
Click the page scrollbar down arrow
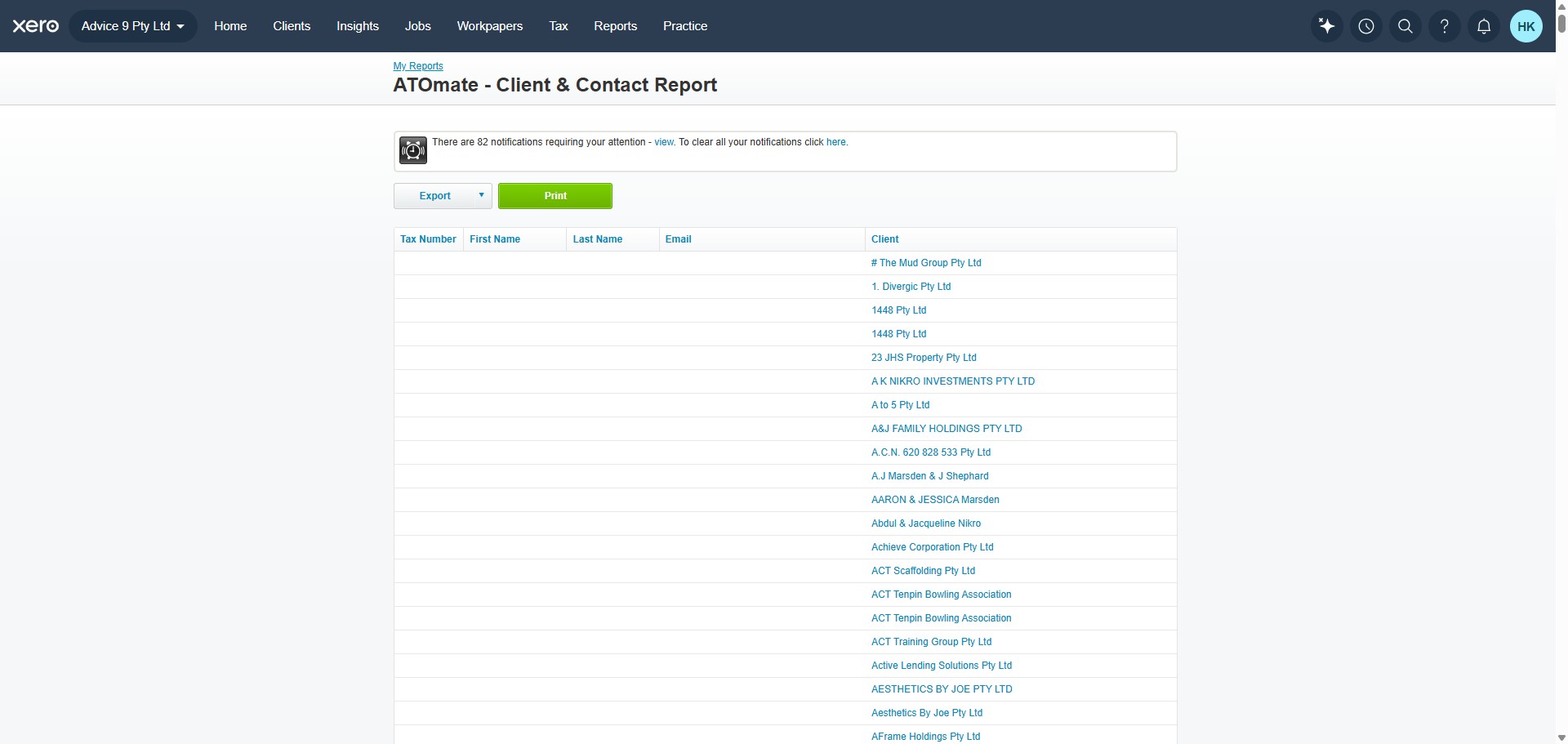(x=1561, y=738)
